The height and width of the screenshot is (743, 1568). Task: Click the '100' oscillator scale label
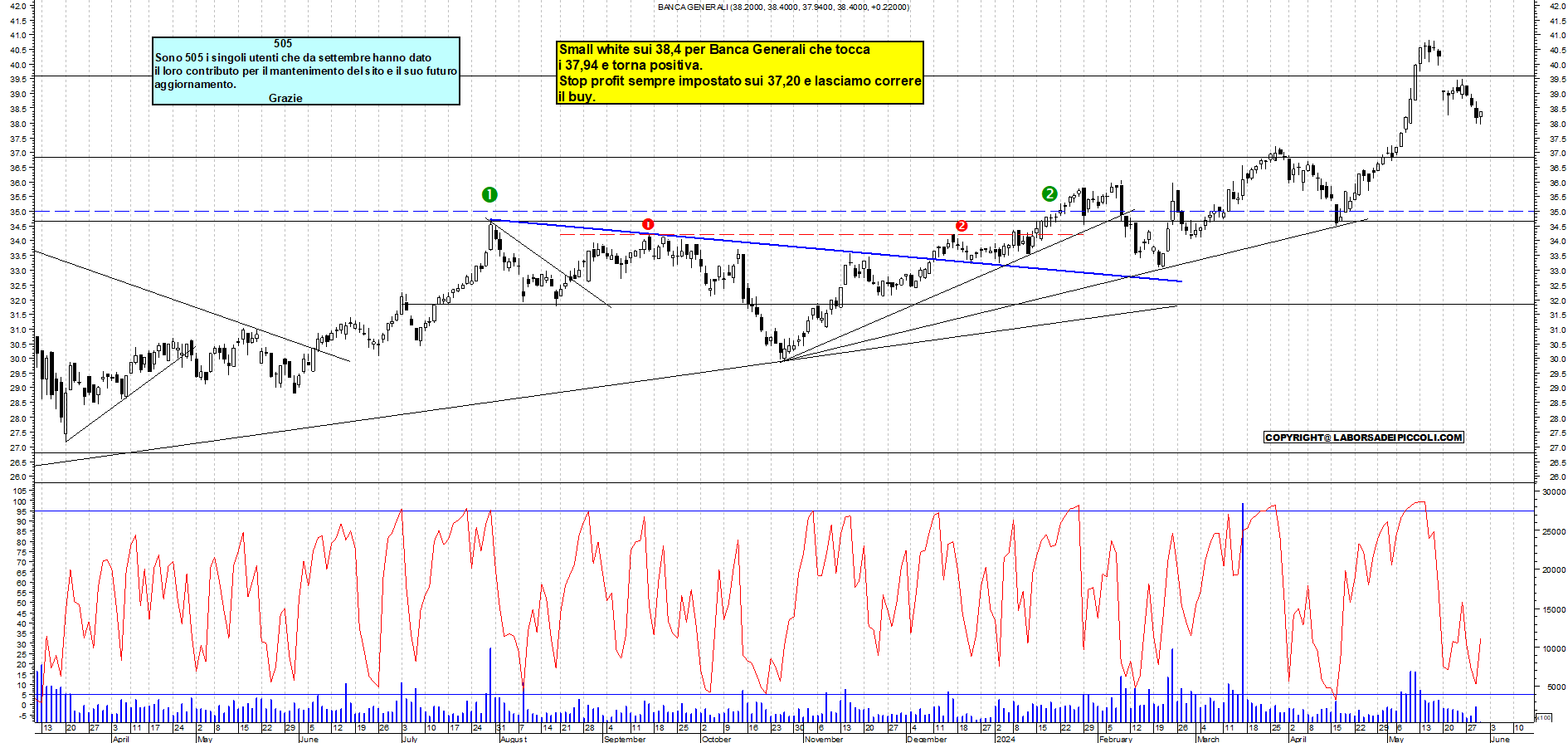click(20, 502)
